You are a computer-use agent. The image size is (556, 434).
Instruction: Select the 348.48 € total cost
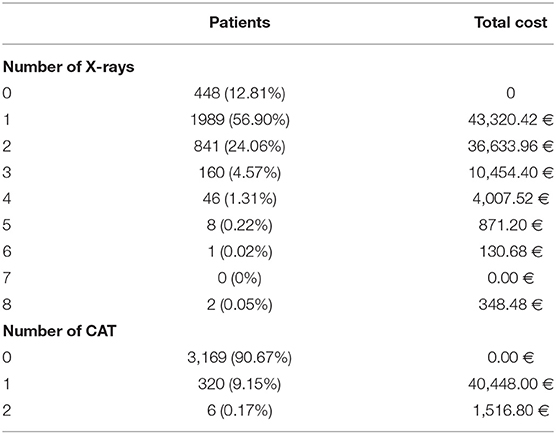pyautogui.click(x=511, y=304)
